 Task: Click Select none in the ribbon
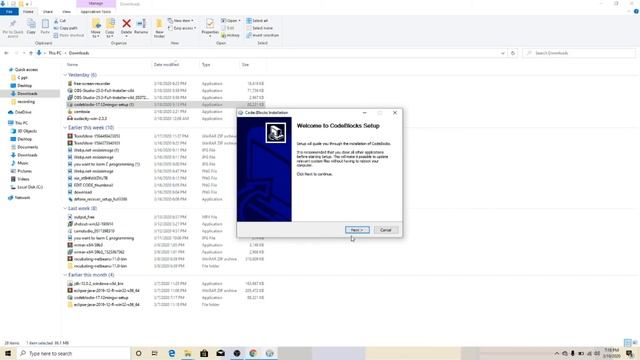coord(260,28)
